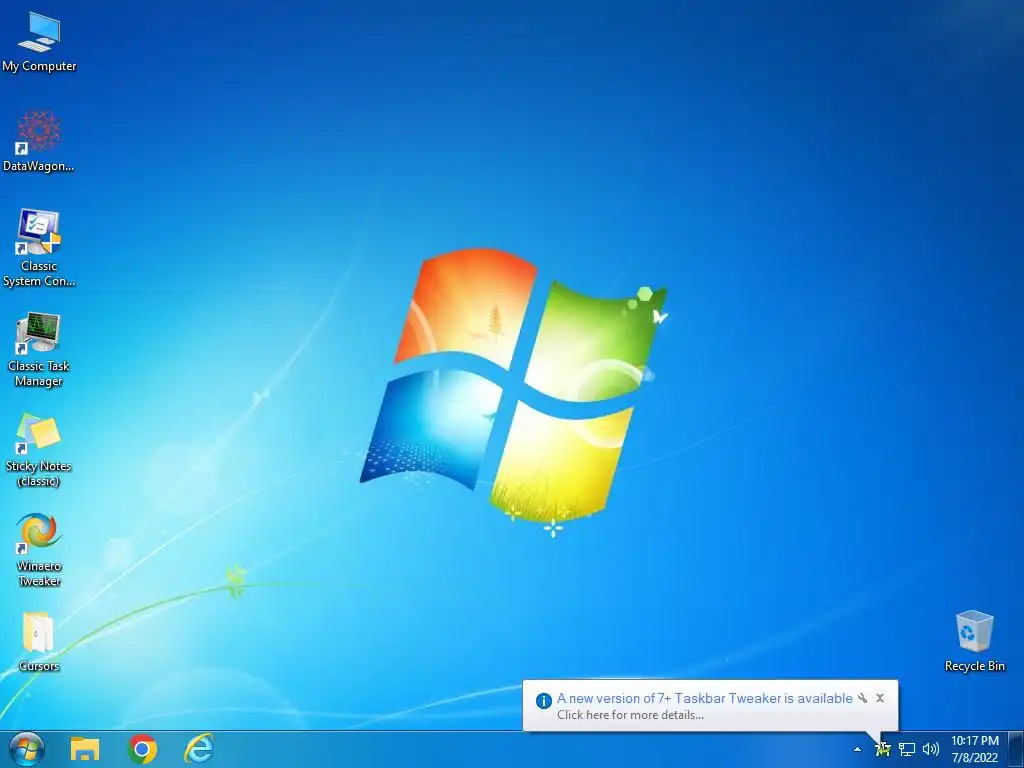Open the network tray icon

pyautogui.click(x=906, y=750)
